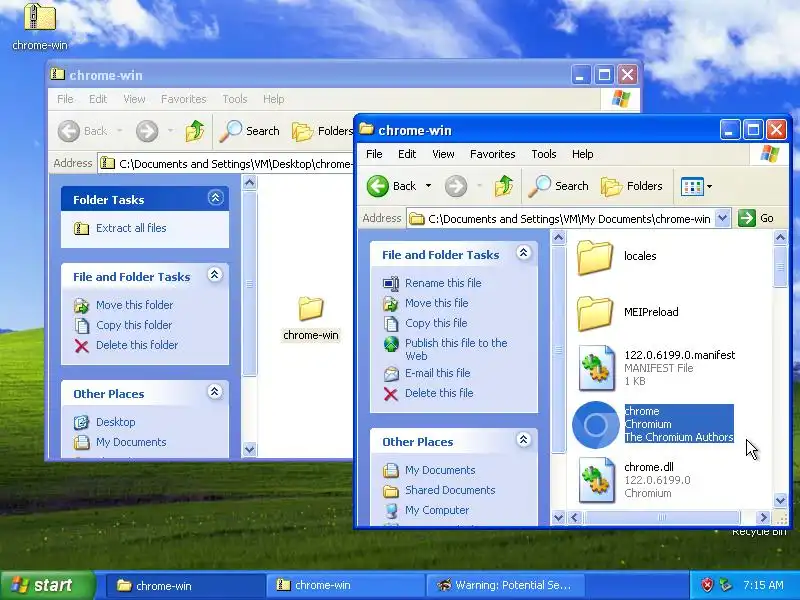Click the green Back arrow in front window
This screenshot has height=600, width=800.
click(378, 186)
